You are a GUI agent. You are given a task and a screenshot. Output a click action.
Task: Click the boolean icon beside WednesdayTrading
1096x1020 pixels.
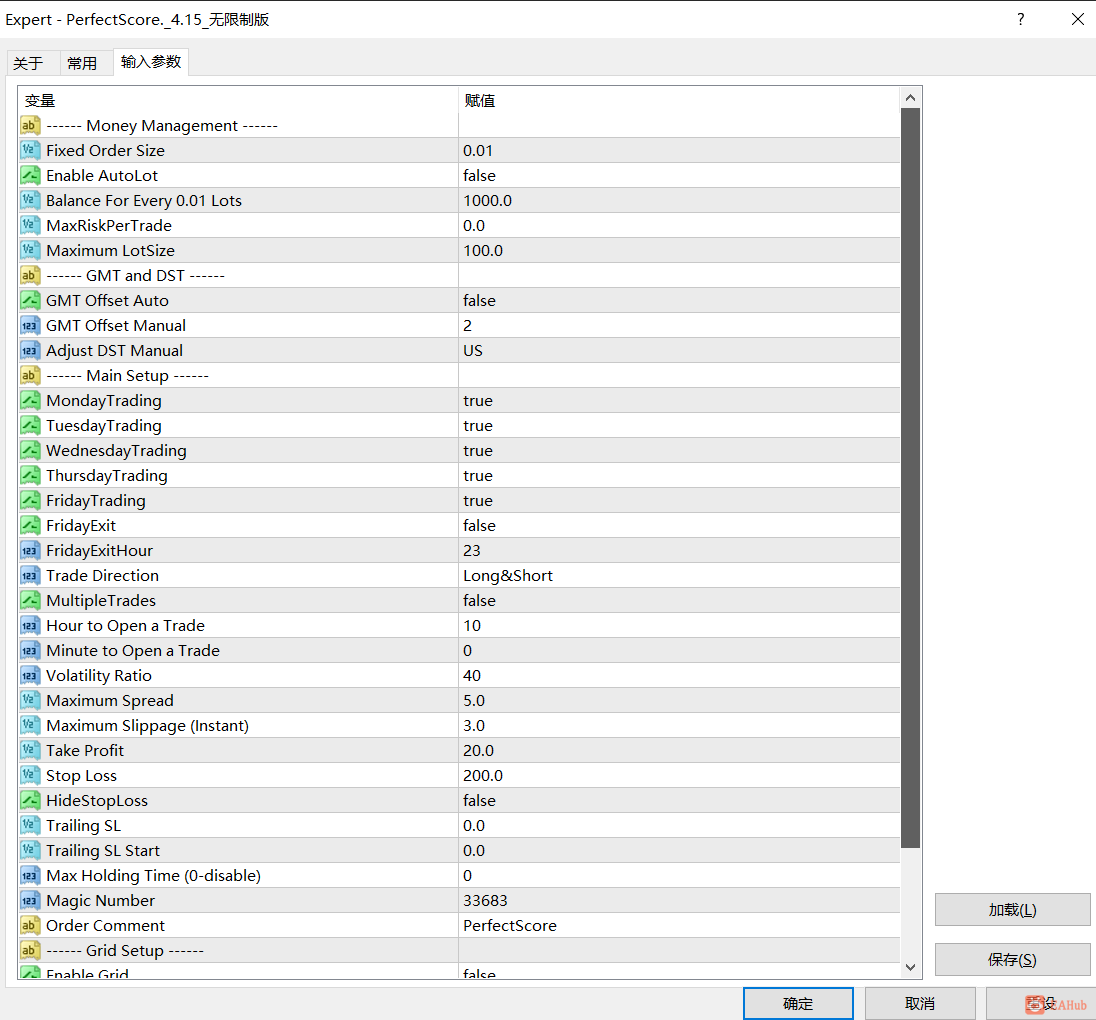click(30, 450)
